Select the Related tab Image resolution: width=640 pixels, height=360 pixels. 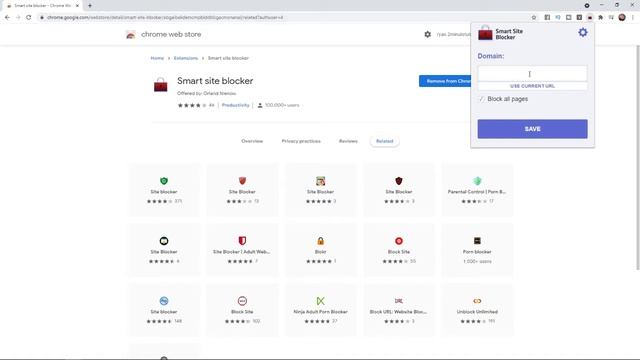pyautogui.click(x=384, y=141)
